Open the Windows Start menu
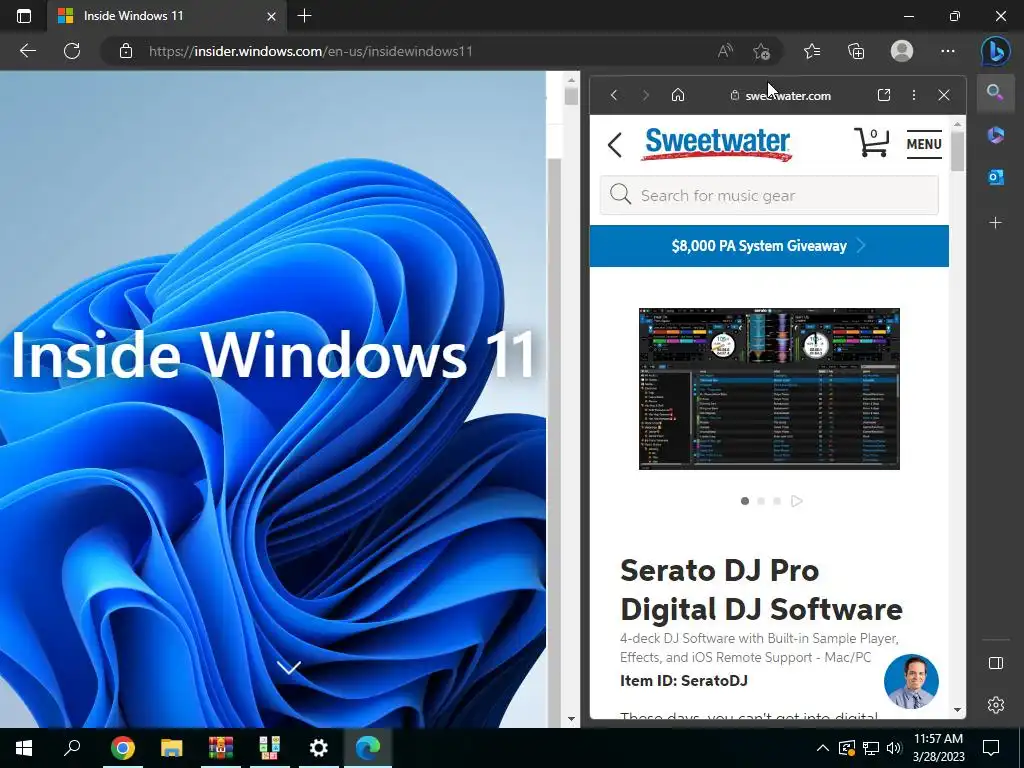 pyautogui.click(x=24, y=747)
